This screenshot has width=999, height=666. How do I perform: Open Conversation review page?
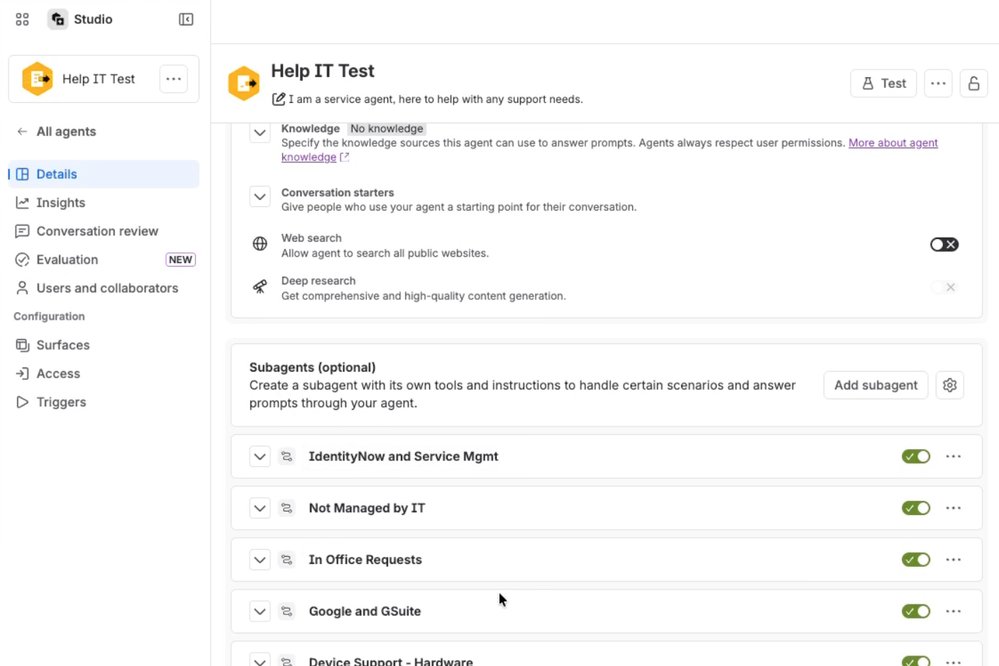tap(104, 231)
